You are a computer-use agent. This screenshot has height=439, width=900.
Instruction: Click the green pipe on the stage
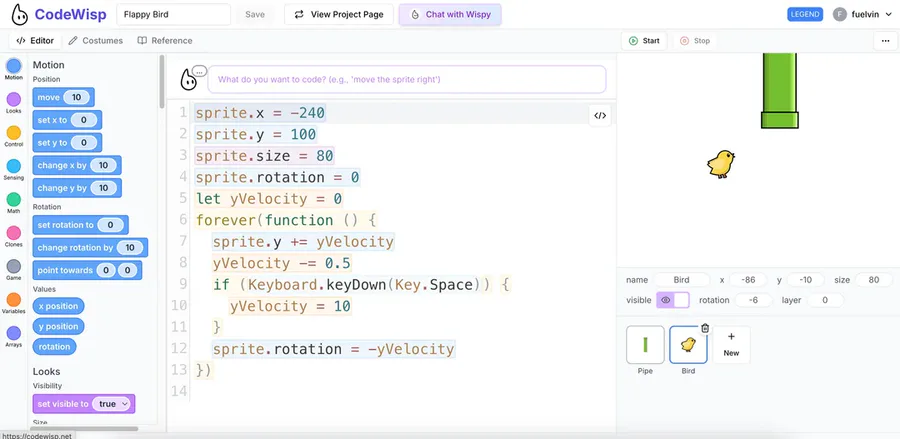click(x=779, y=91)
